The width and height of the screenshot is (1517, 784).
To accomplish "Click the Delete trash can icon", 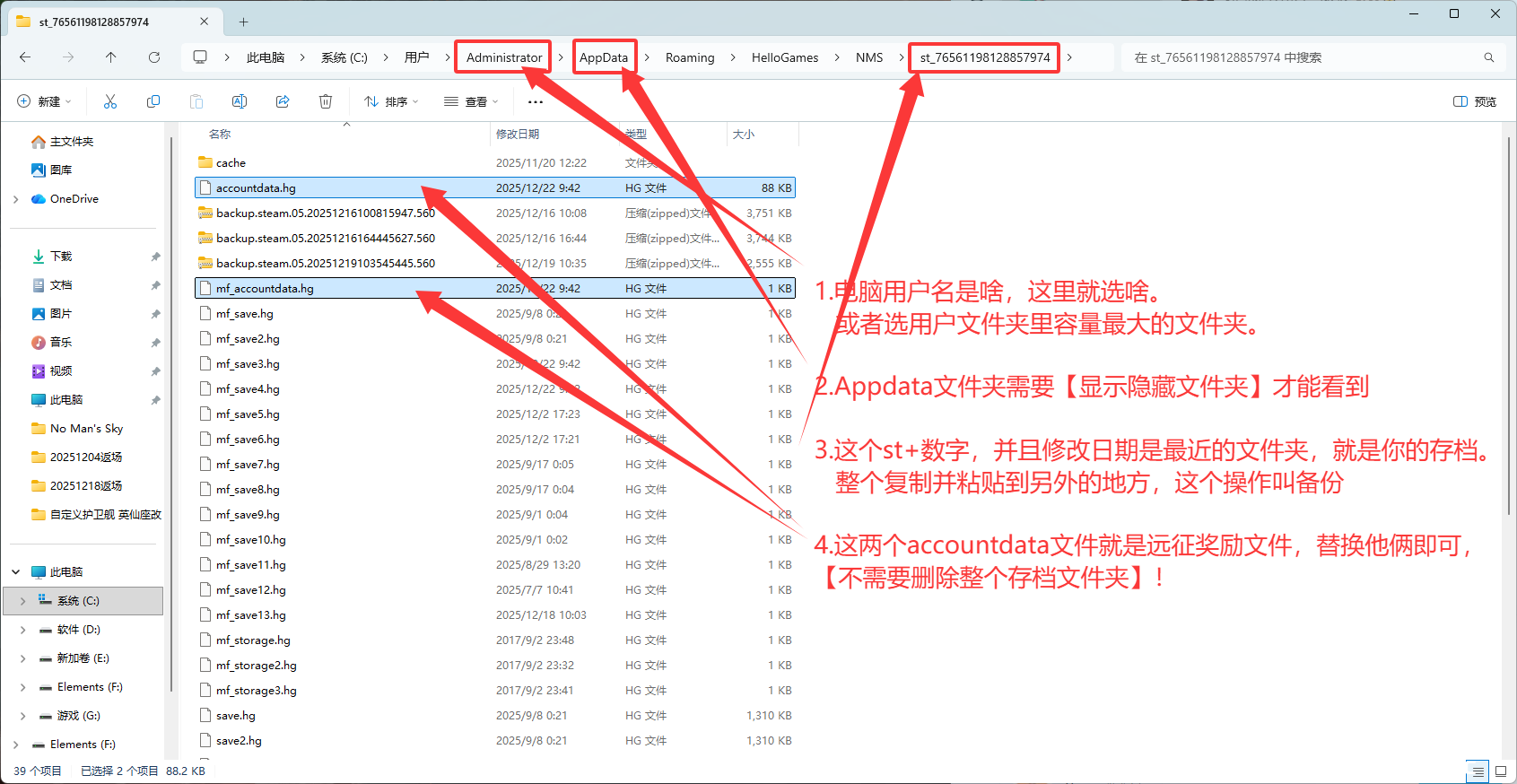I will click(326, 101).
